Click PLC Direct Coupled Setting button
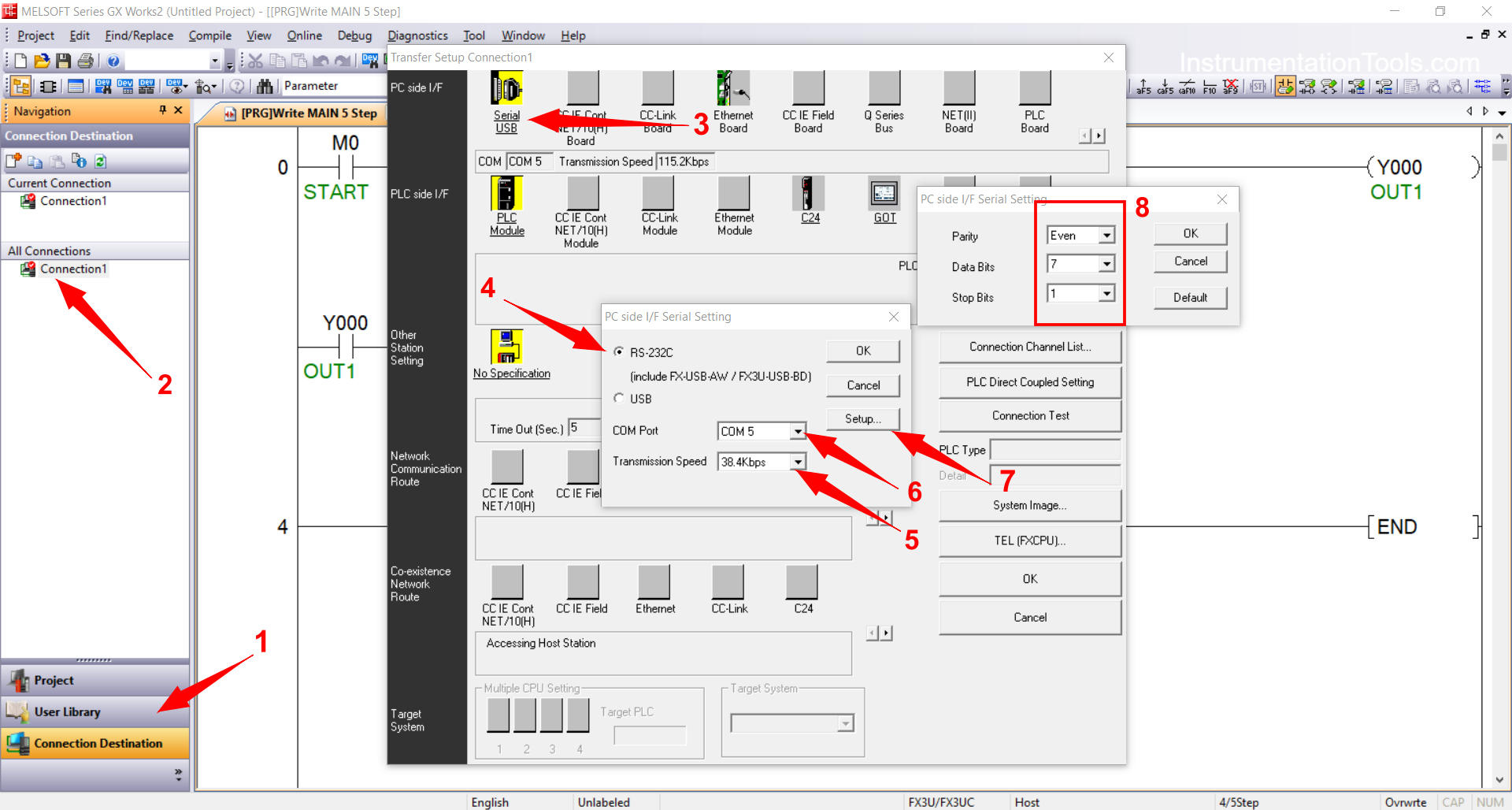The image size is (1512, 810). 1030,382
